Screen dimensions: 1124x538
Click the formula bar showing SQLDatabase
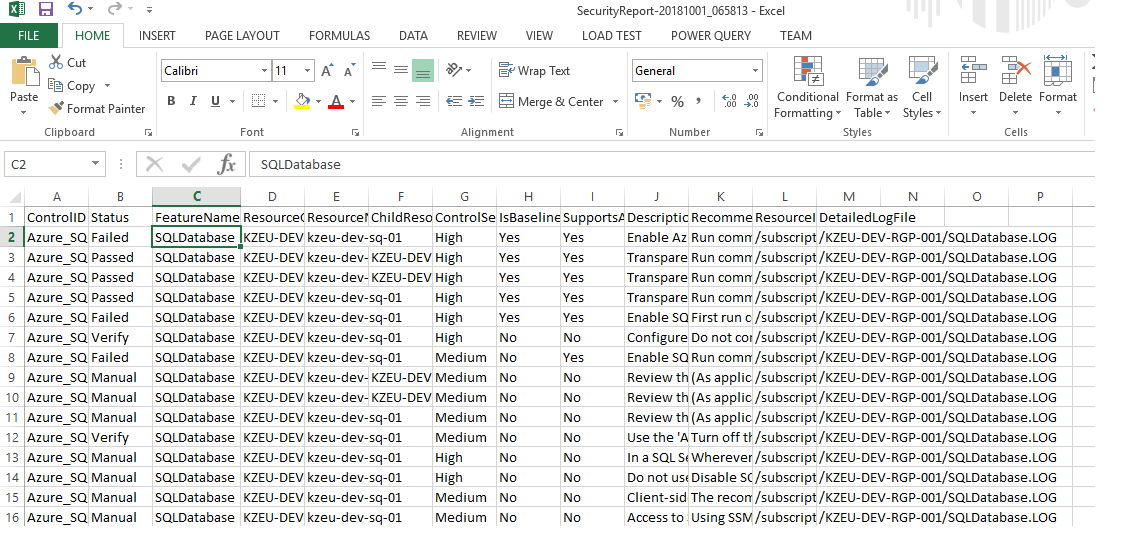(672, 164)
